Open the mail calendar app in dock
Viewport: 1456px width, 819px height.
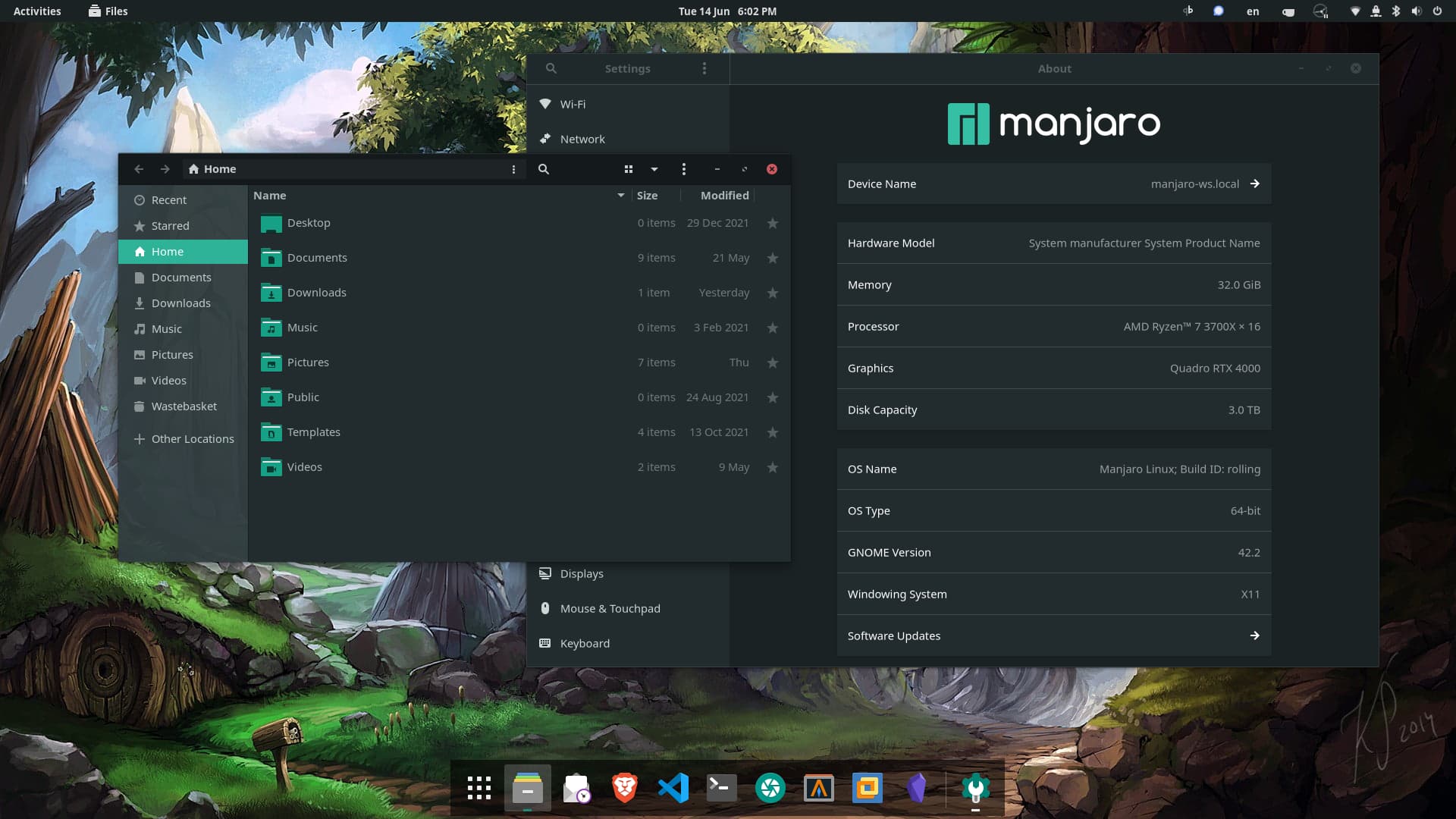point(576,788)
